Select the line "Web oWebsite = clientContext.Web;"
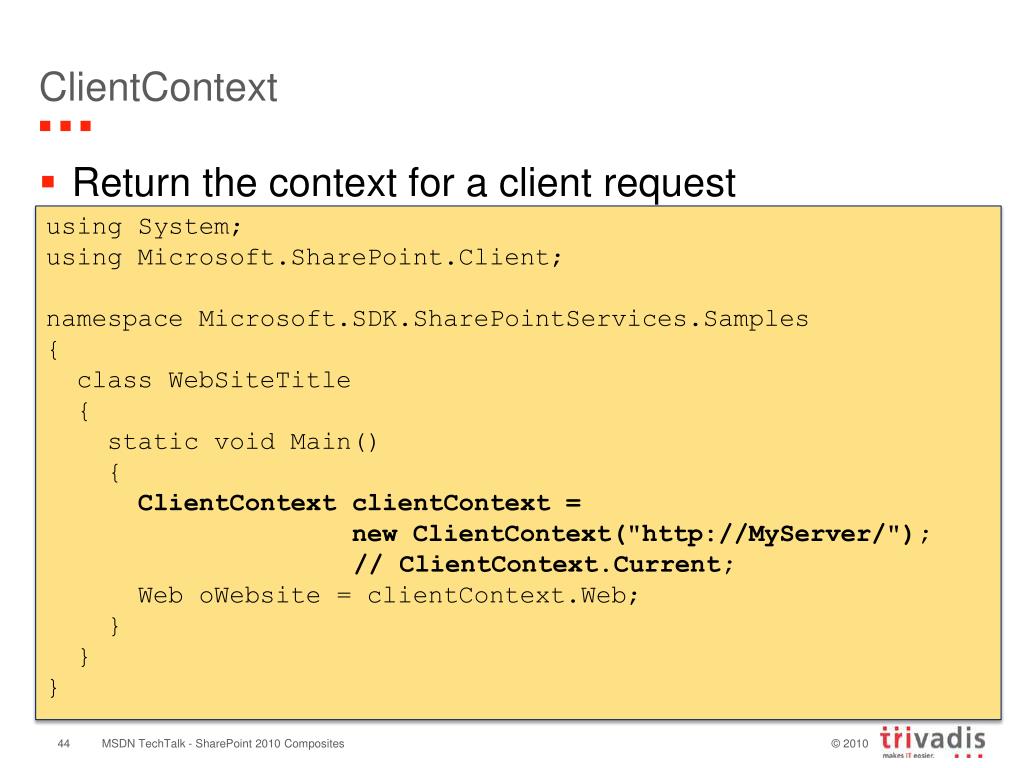 pos(388,596)
